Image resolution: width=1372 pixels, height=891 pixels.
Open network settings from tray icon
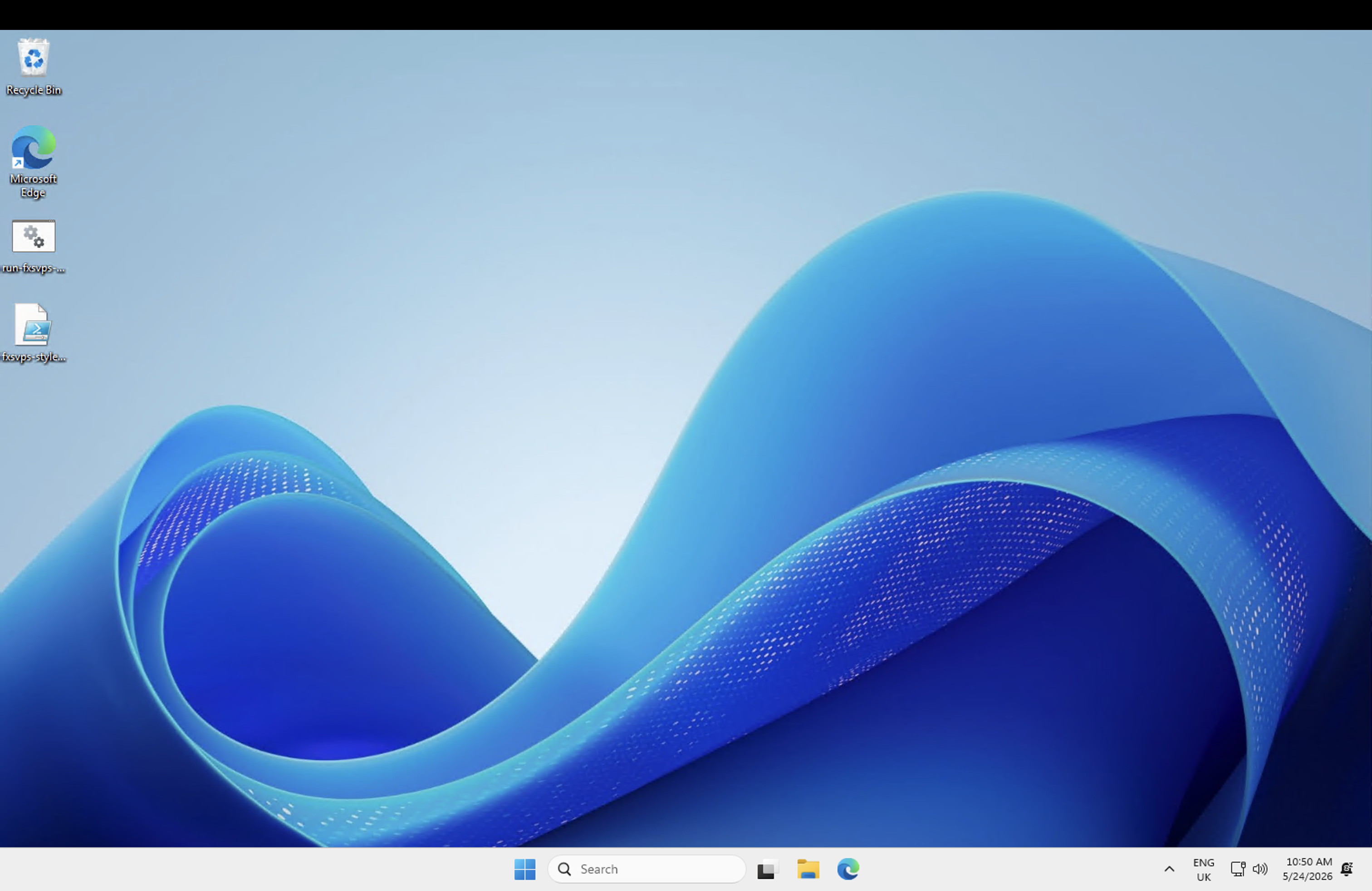tap(1238, 869)
